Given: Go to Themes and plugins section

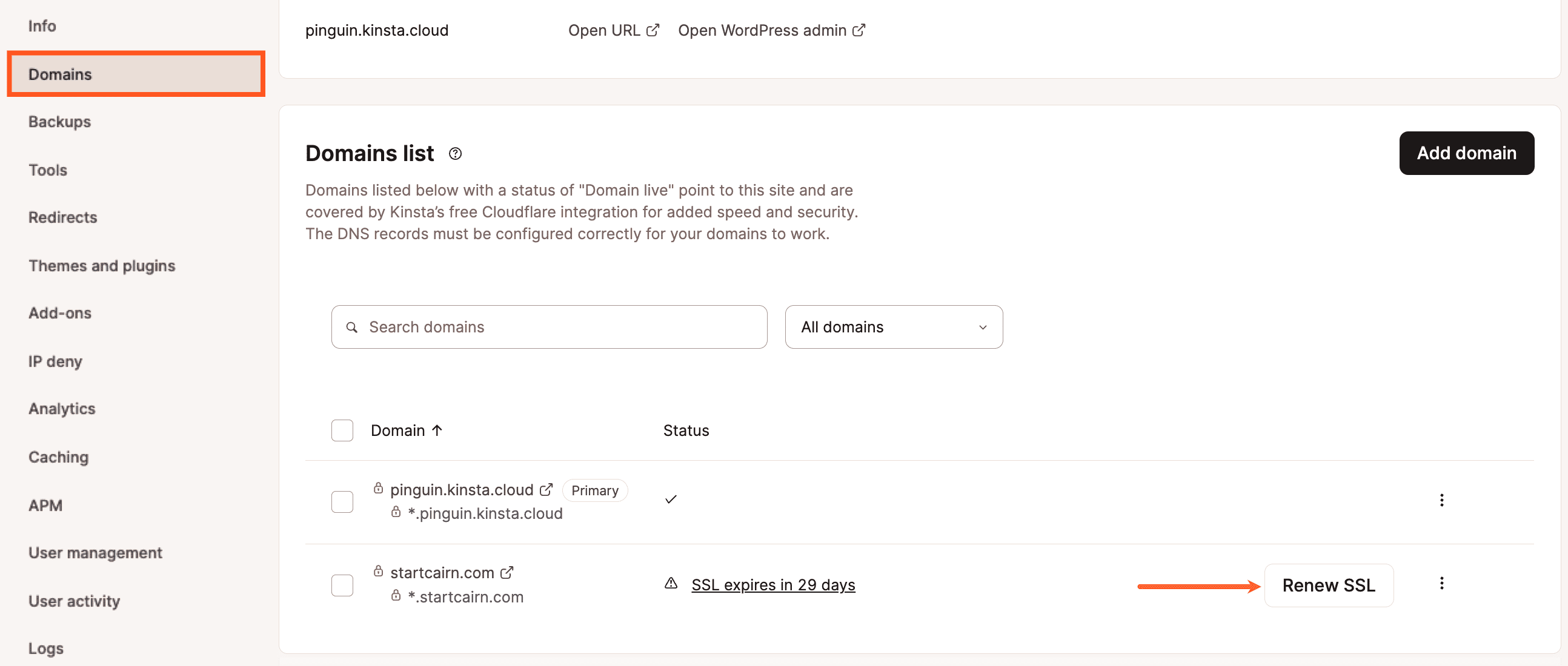Looking at the screenshot, I should tap(102, 266).
